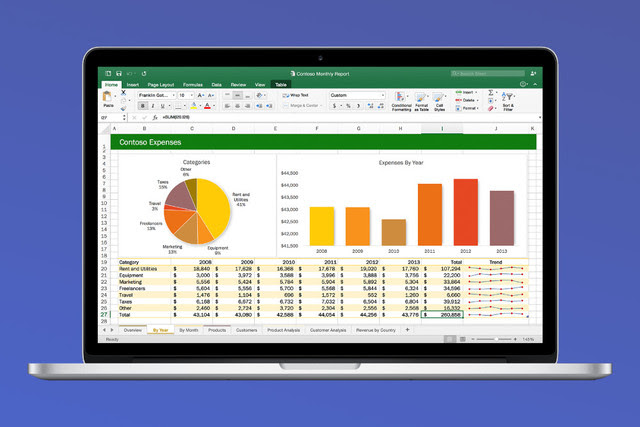Open the Data ribbon tab
This screenshot has width=640, height=427.
[216, 85]
